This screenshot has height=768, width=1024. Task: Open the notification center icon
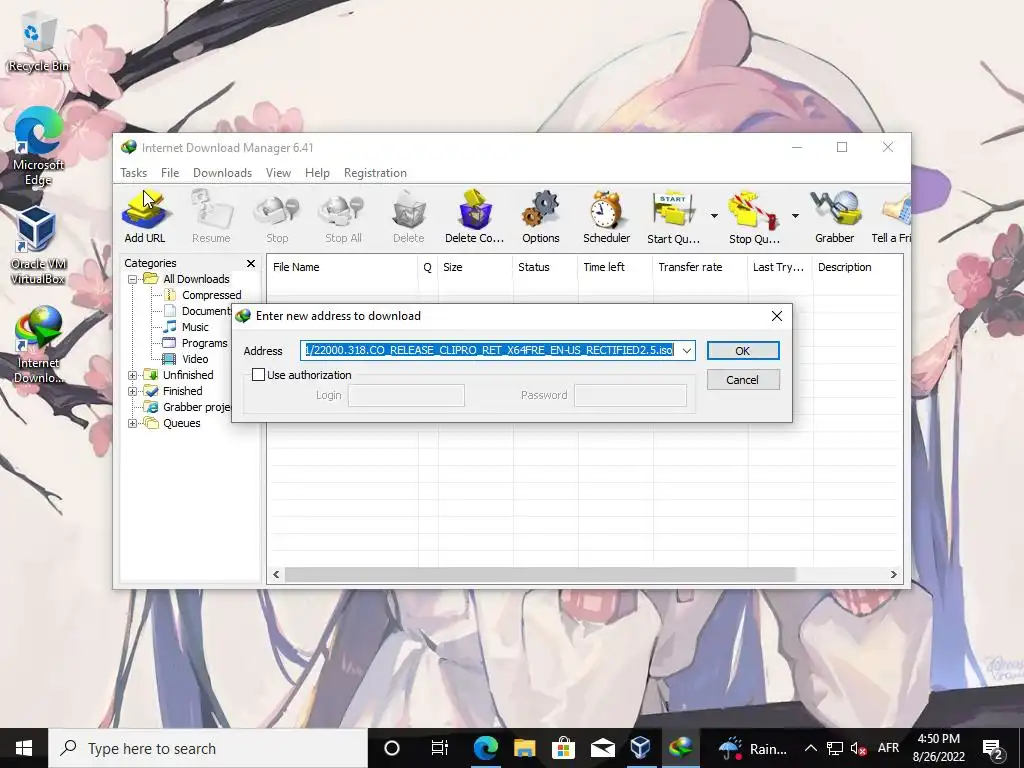(x=993, y=748)
